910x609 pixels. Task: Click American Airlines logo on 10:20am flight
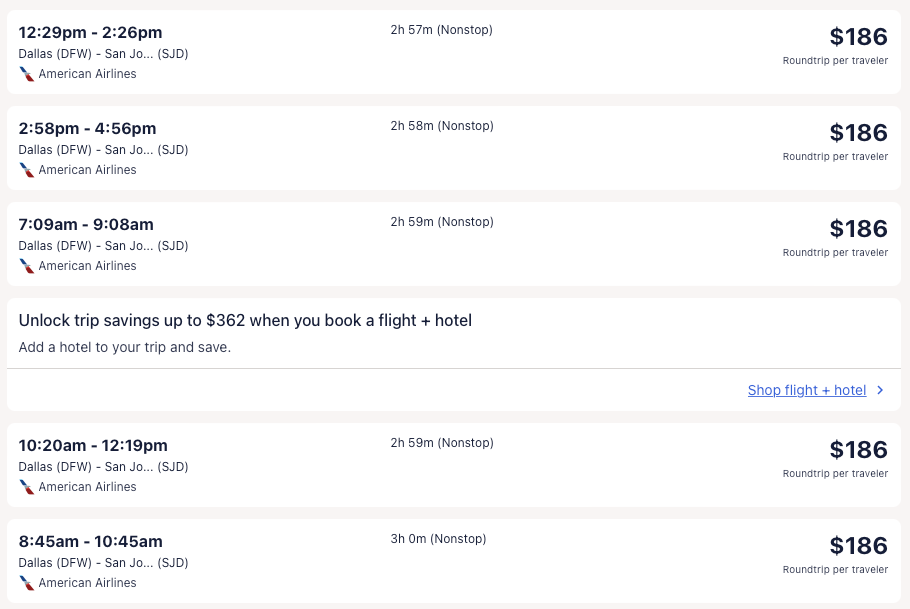tap(26, 487)
